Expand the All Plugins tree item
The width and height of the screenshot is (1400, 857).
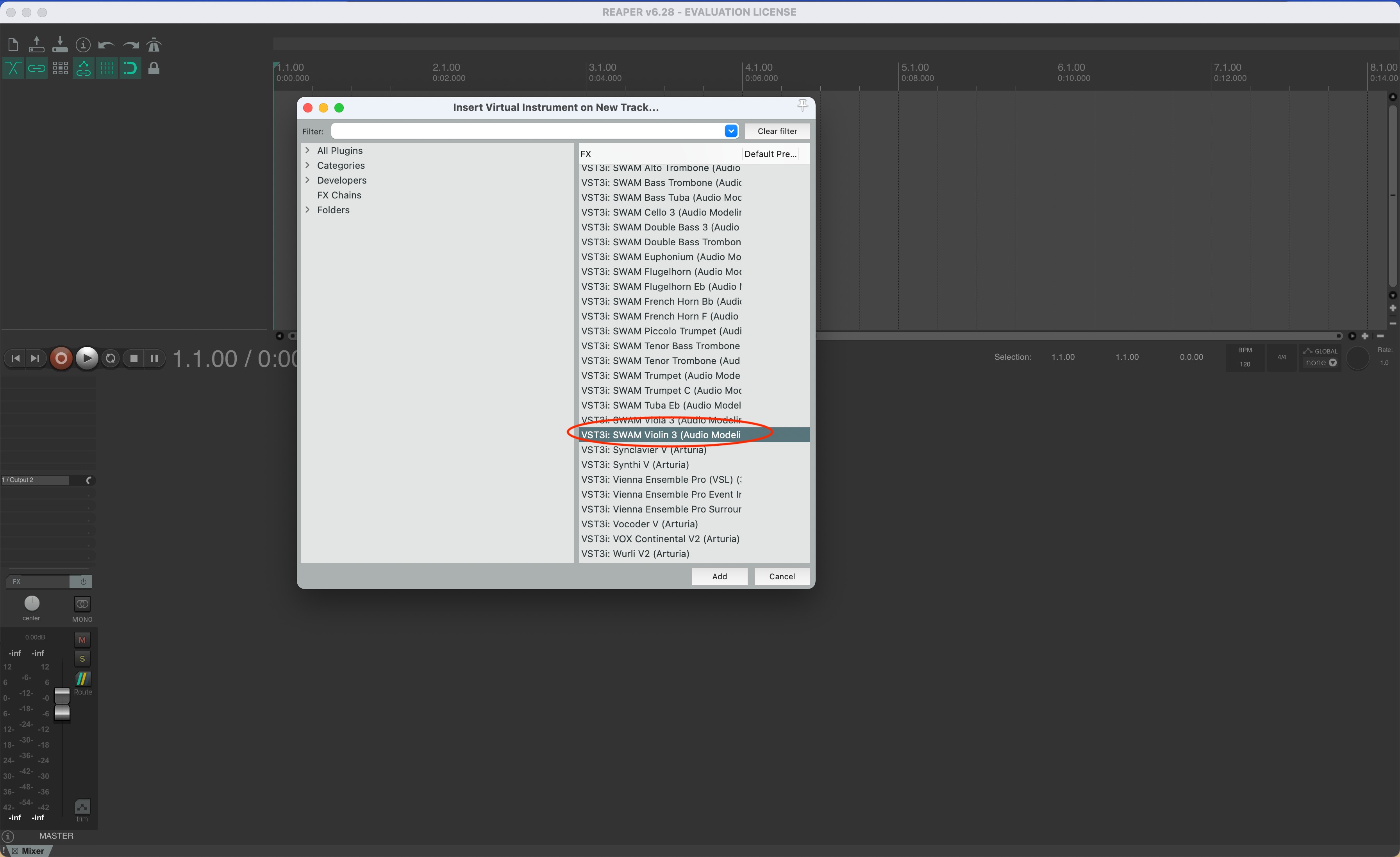point(308,151)
